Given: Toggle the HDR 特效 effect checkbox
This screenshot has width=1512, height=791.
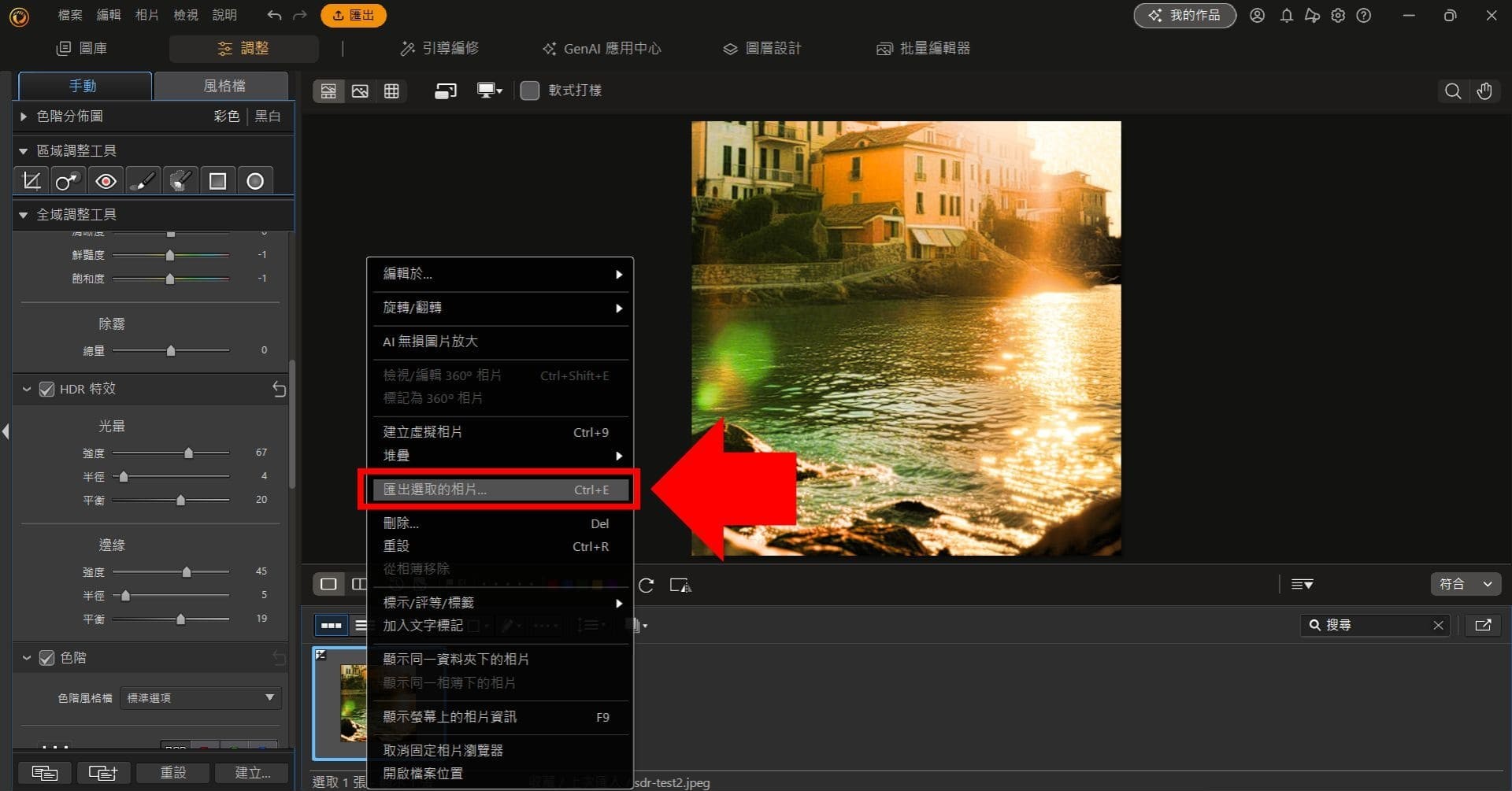Looking at the screenshot, I should [46, 388].
